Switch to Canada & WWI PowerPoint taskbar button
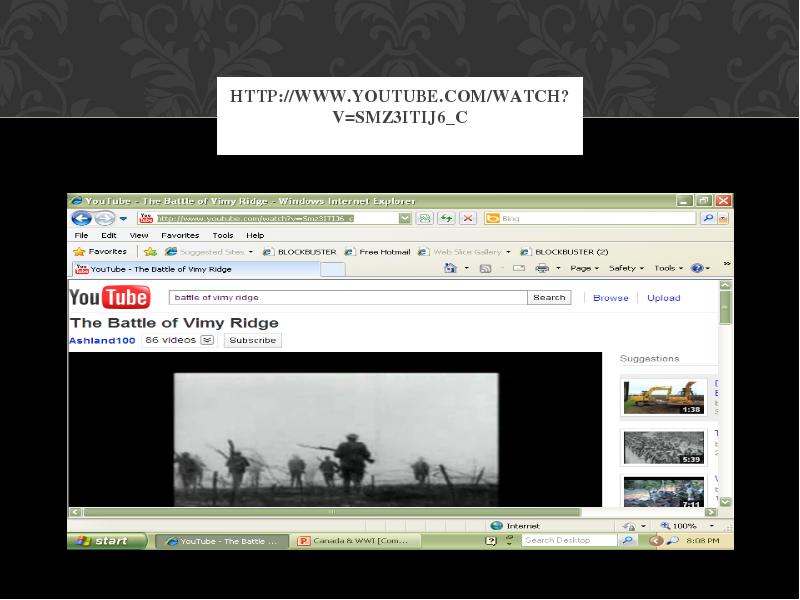 356,541
